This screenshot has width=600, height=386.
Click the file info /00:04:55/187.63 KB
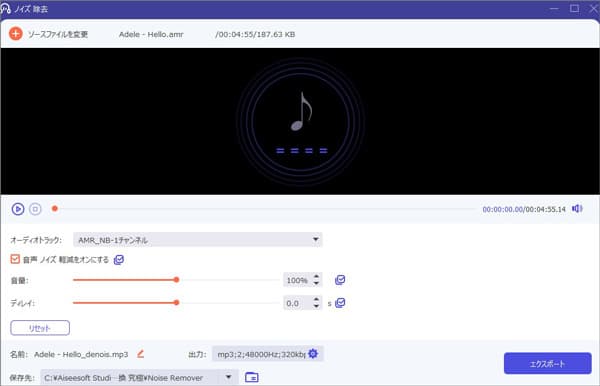click(x=255, y=34)
